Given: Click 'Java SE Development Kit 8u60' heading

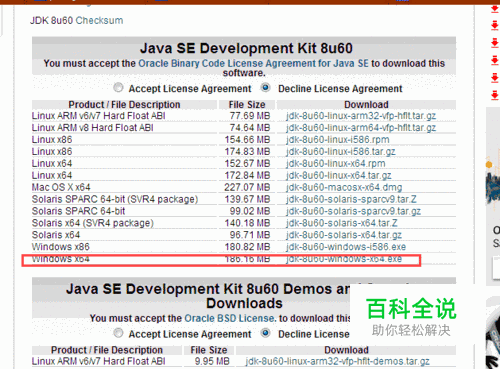Looking at the screenshot, I should (x=246, y=48).
